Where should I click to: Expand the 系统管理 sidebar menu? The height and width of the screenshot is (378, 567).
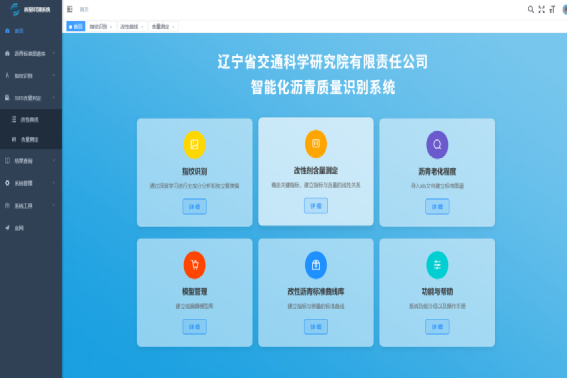point(31,183)
